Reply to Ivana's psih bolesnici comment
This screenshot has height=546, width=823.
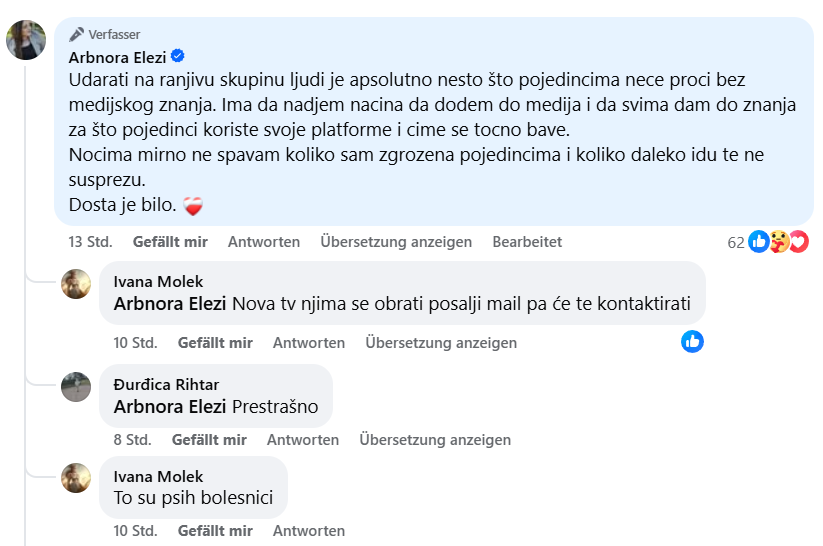pyautogui.click(x=309, y=531)
